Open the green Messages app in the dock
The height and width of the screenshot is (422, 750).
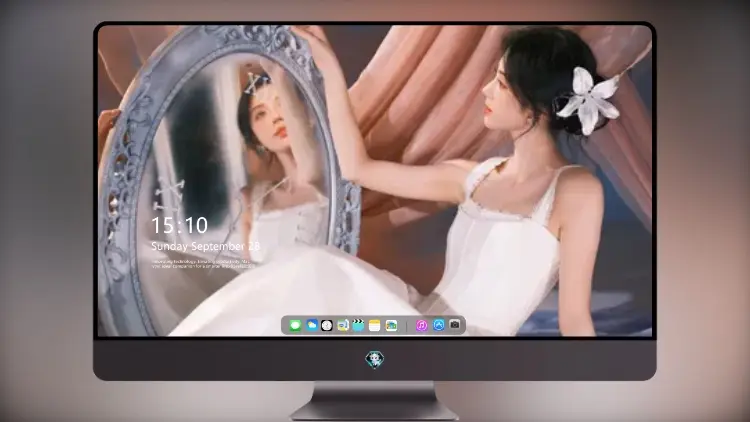(x=295, y=325)
